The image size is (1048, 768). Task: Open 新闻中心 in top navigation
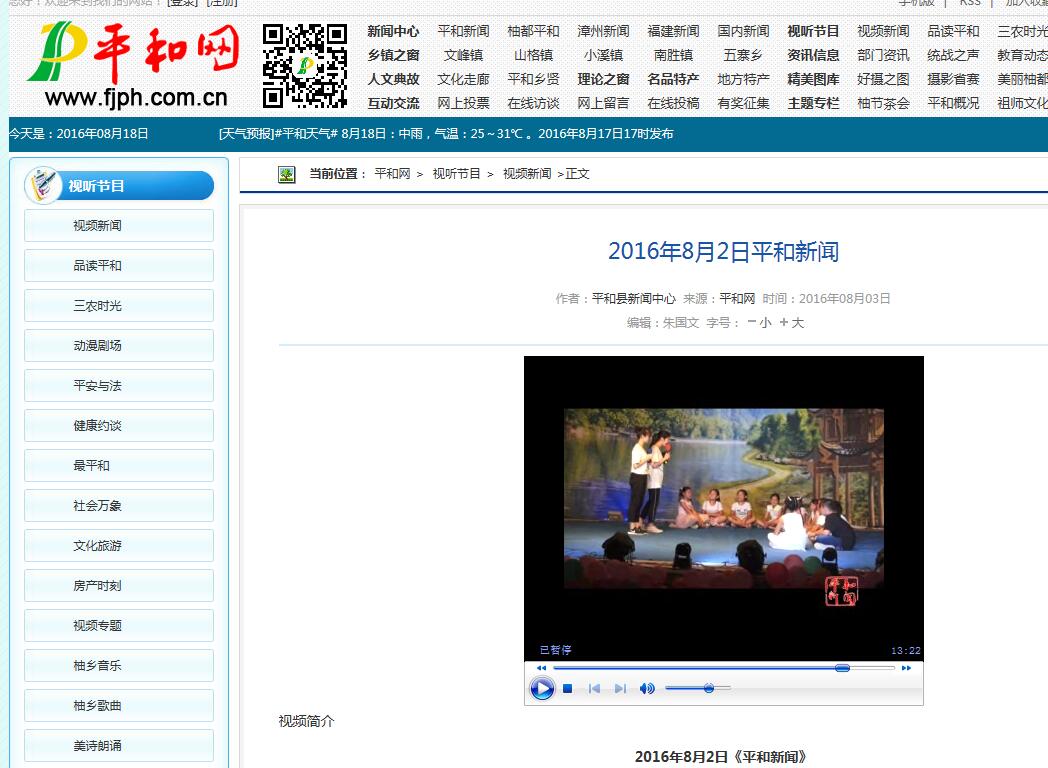point(393,31)
